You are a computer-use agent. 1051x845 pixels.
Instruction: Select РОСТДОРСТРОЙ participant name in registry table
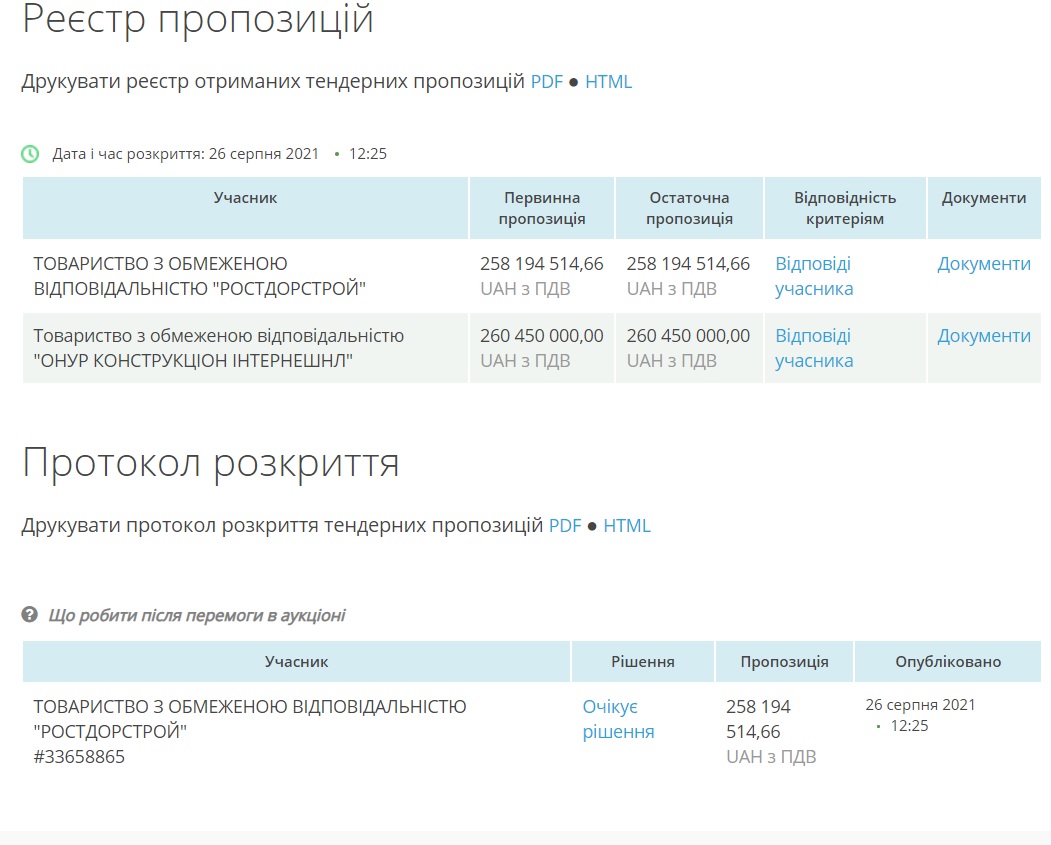(200, 276)
